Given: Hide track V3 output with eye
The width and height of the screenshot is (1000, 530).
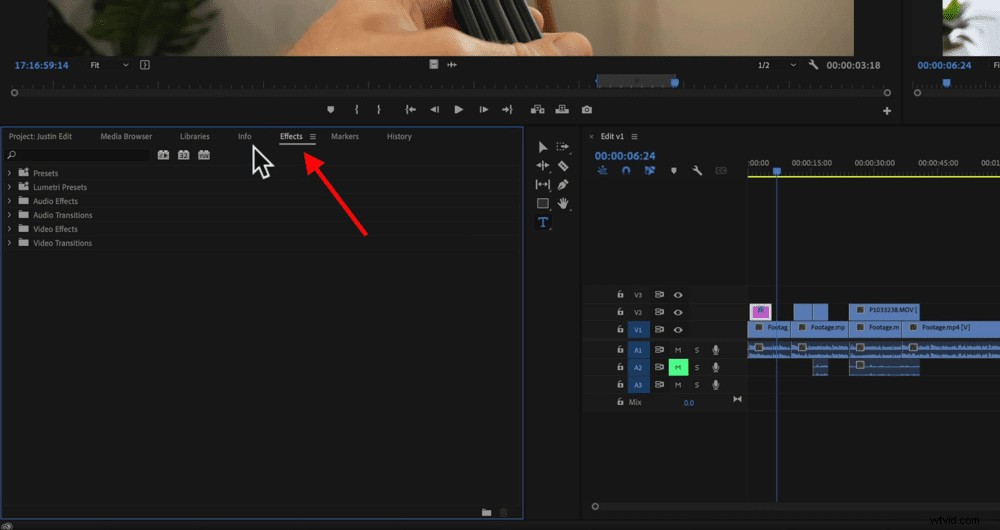Looking at the screenshot, I should coord(678,295).
